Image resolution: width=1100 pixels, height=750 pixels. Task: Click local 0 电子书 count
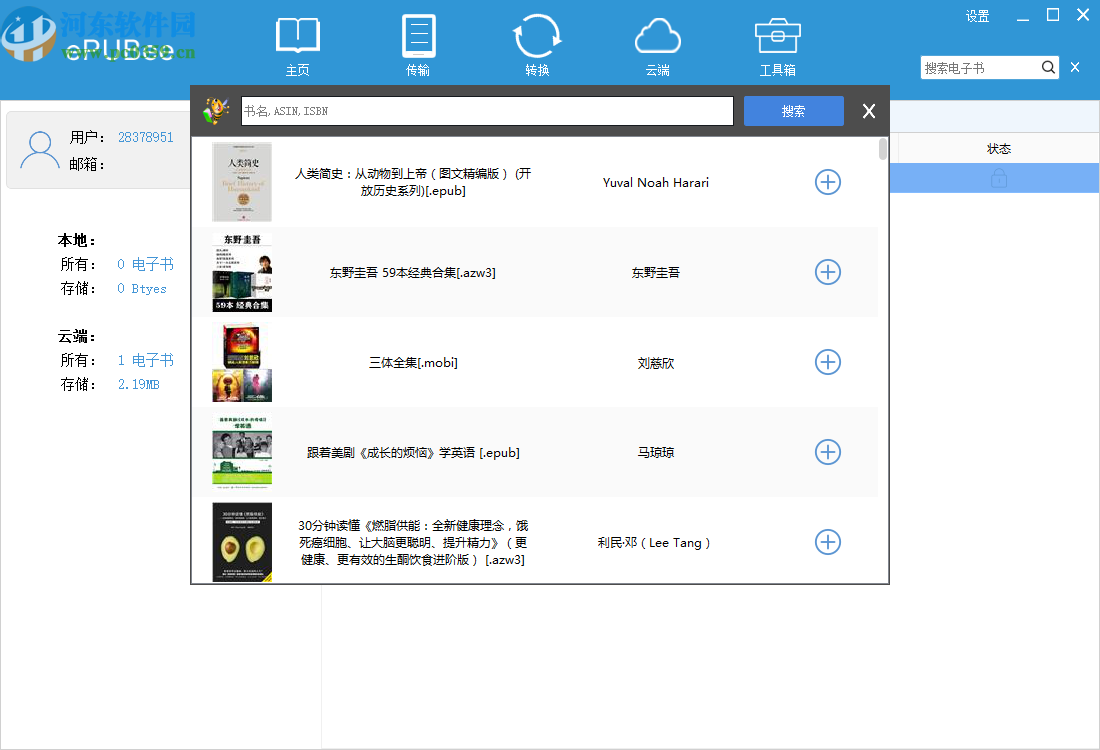[x=145, y=264]
